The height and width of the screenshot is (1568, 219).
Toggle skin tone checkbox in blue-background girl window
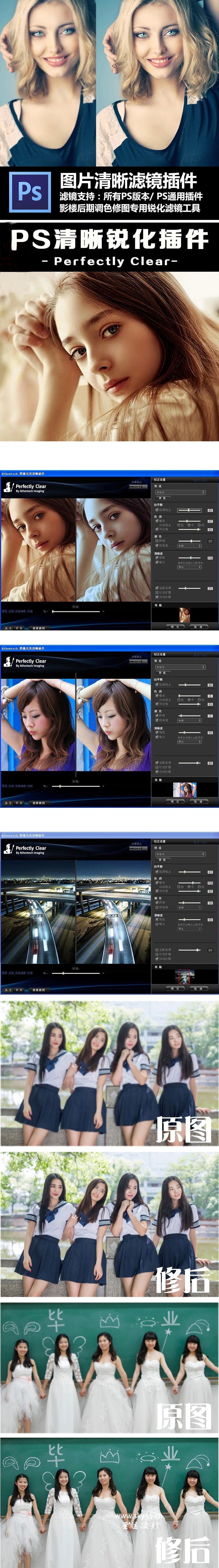pos(157,763)
